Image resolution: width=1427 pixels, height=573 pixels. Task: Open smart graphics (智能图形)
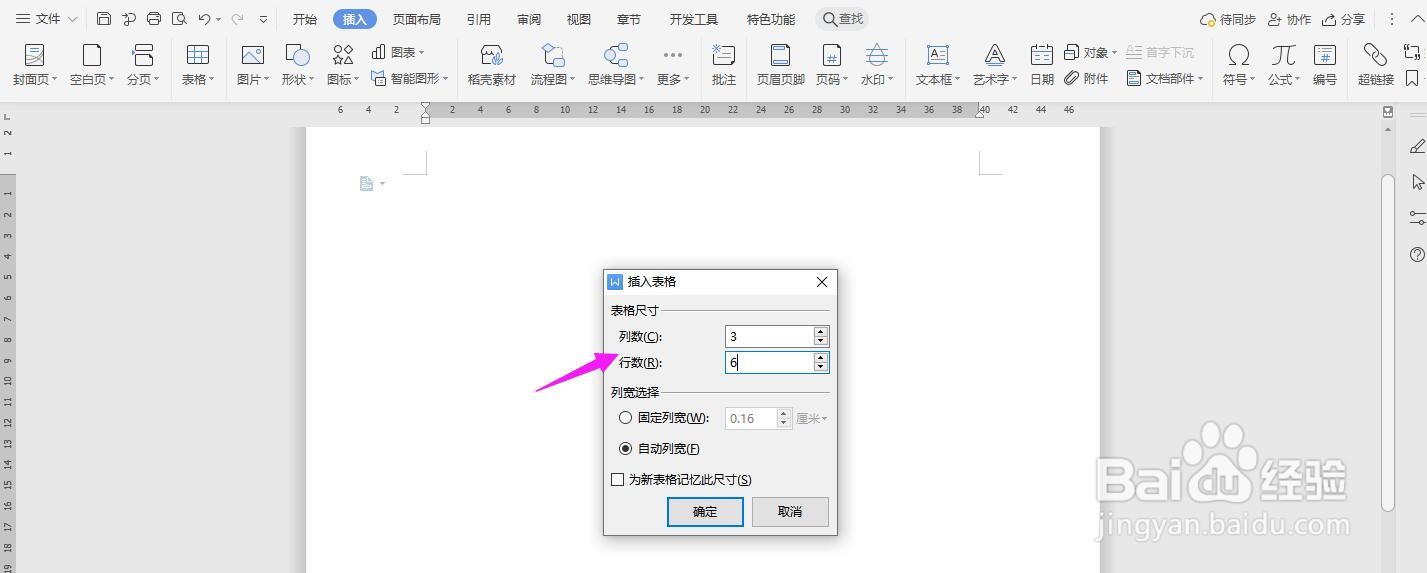pos(409,78)
